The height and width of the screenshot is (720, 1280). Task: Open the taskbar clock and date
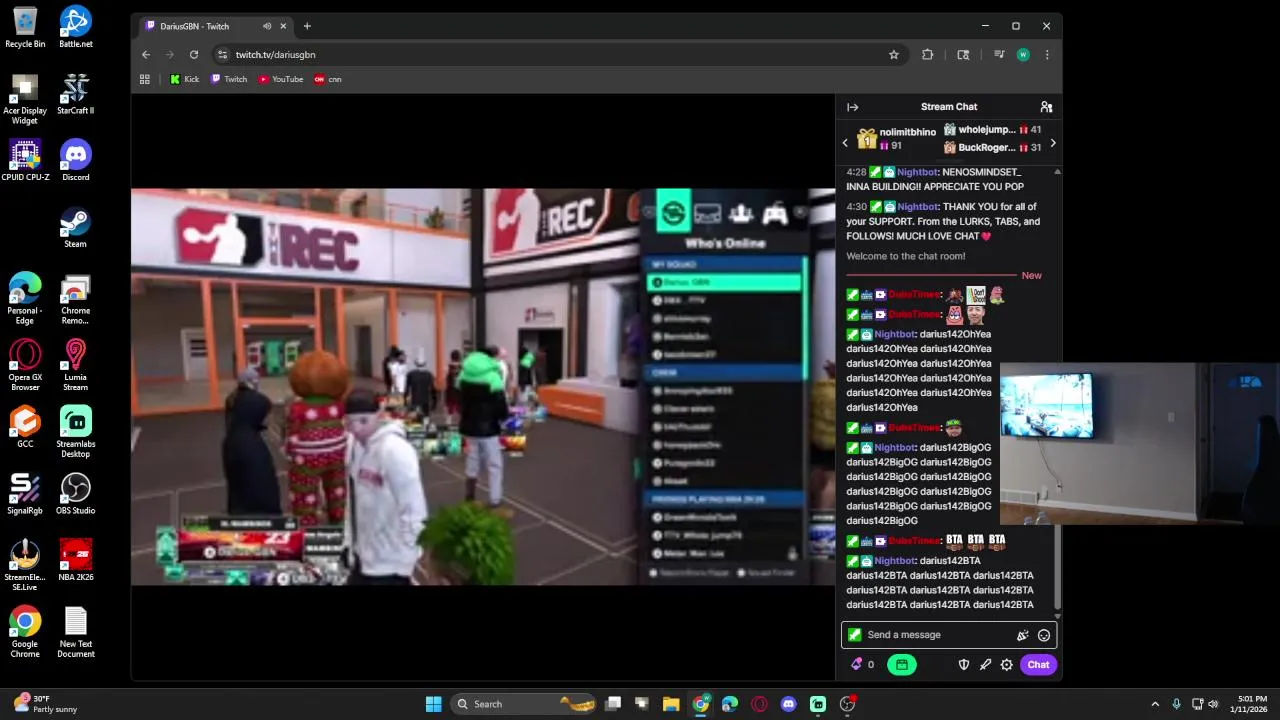(1252, 704)
